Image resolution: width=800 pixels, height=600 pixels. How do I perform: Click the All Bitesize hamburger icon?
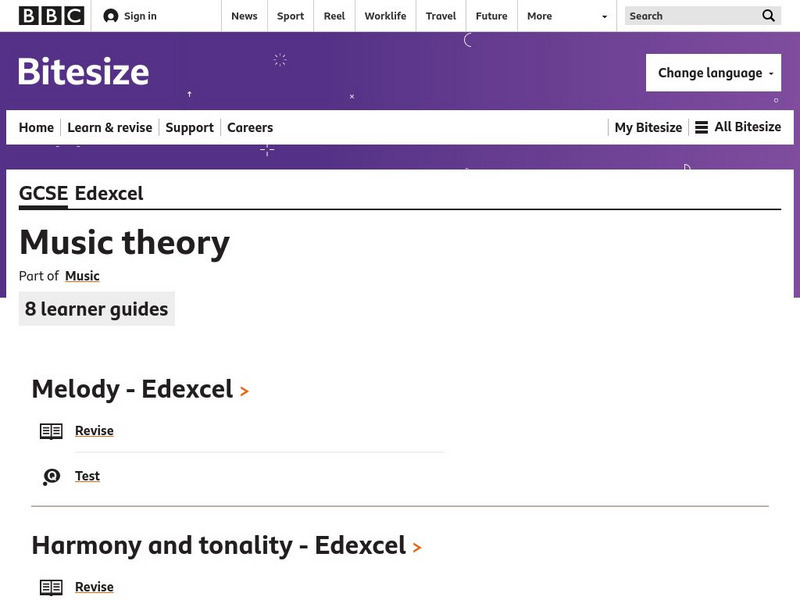(702, 128)
